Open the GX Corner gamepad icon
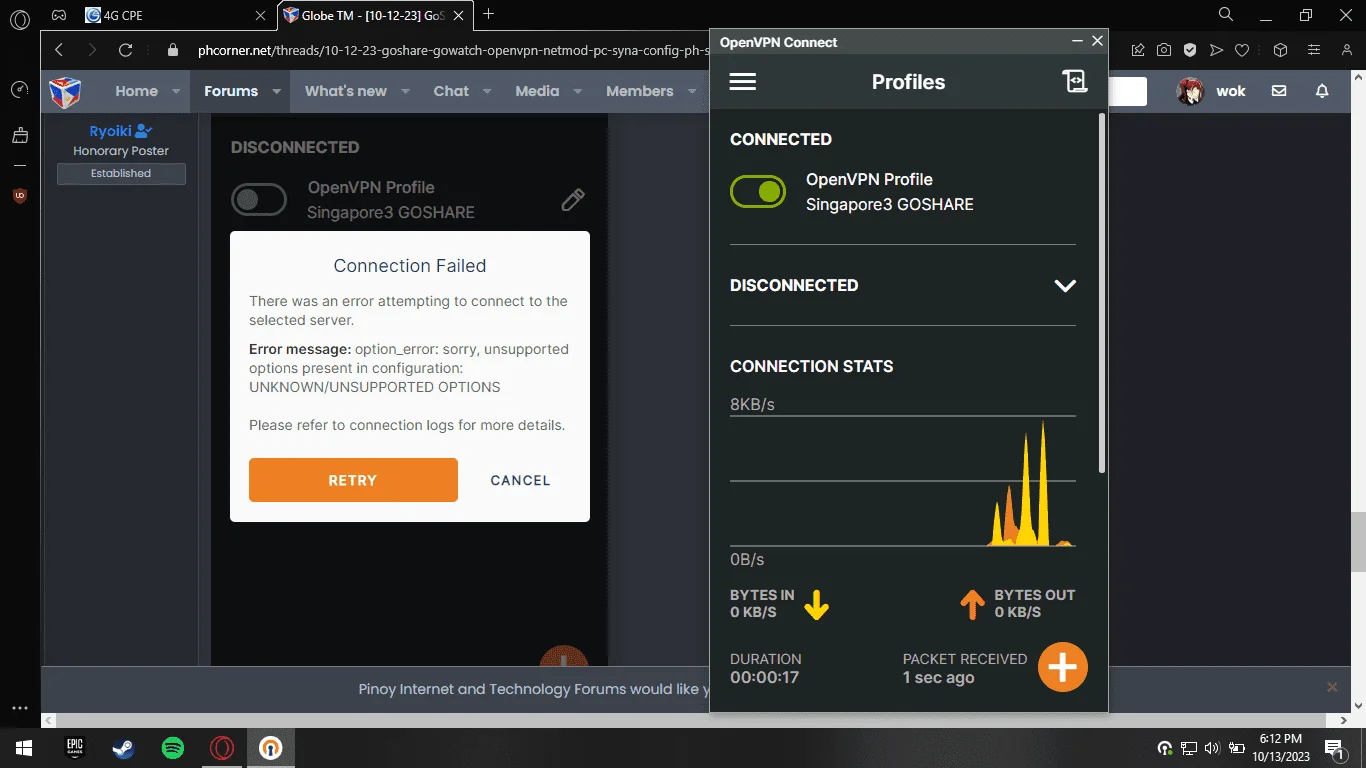The image size is (1366, 768). click(x=60, y=15)
